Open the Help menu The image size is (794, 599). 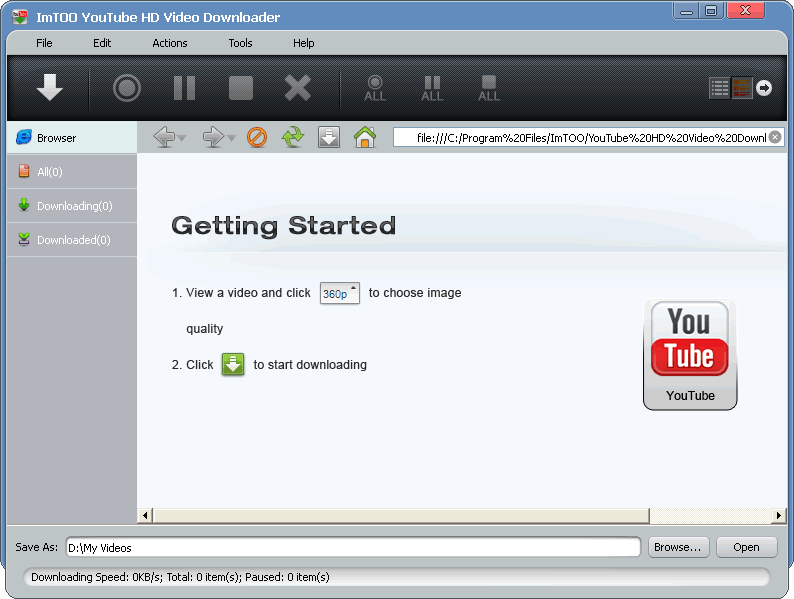click(303, 43)
